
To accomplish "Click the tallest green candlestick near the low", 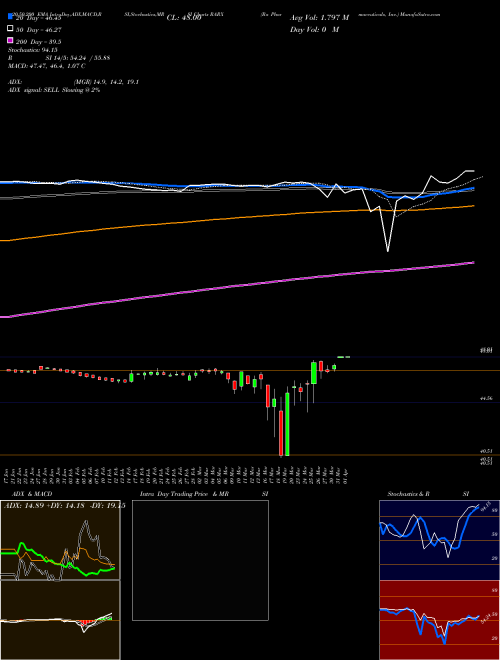I will (x=287, y=424).
